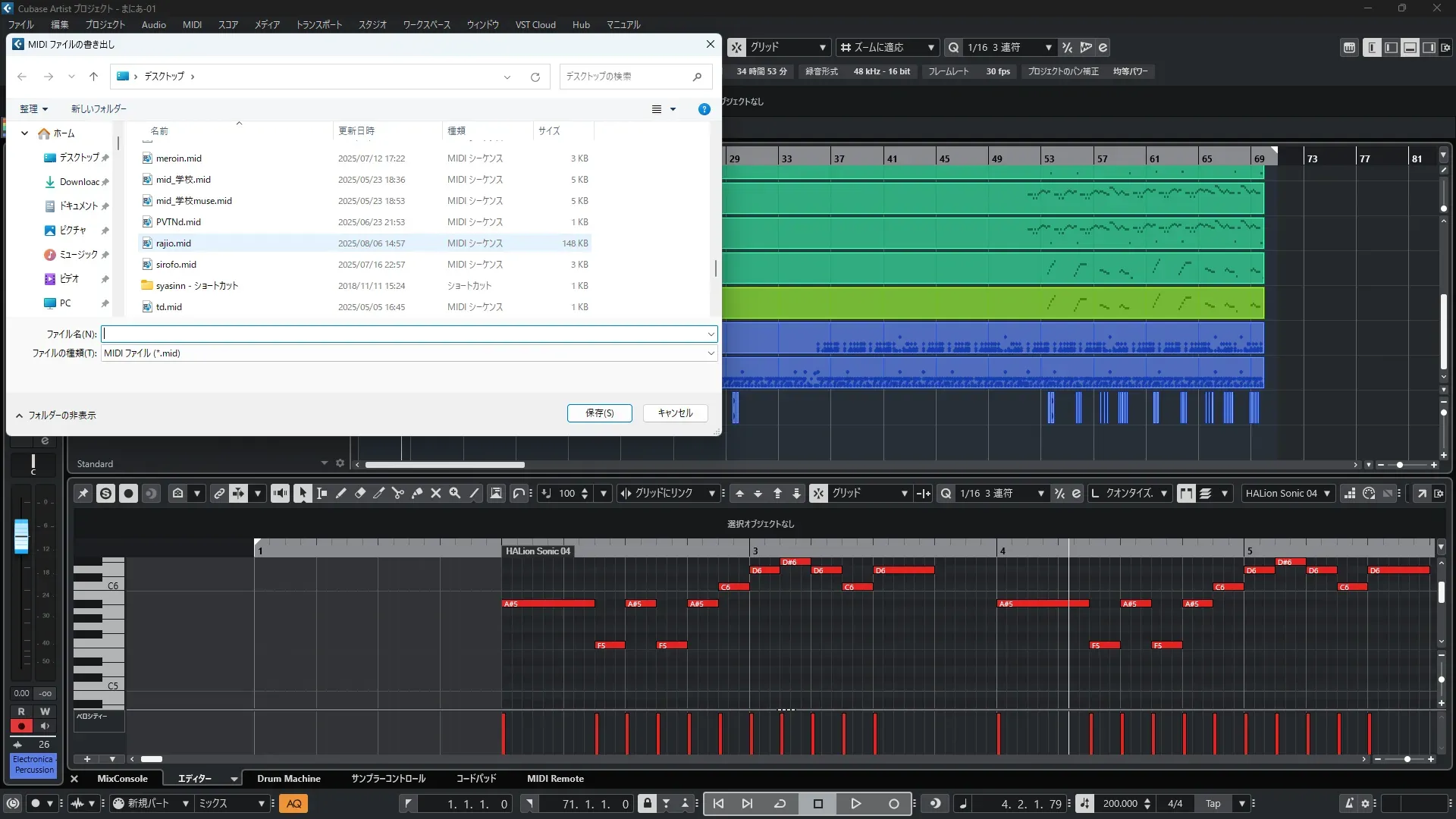Enable Record button on track channel
1456x819 pixels.
(x=21, y=726)
